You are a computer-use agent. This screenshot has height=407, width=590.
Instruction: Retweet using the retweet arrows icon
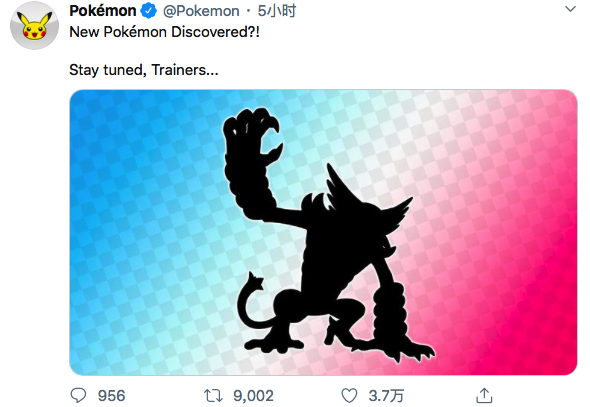[213, 396]
